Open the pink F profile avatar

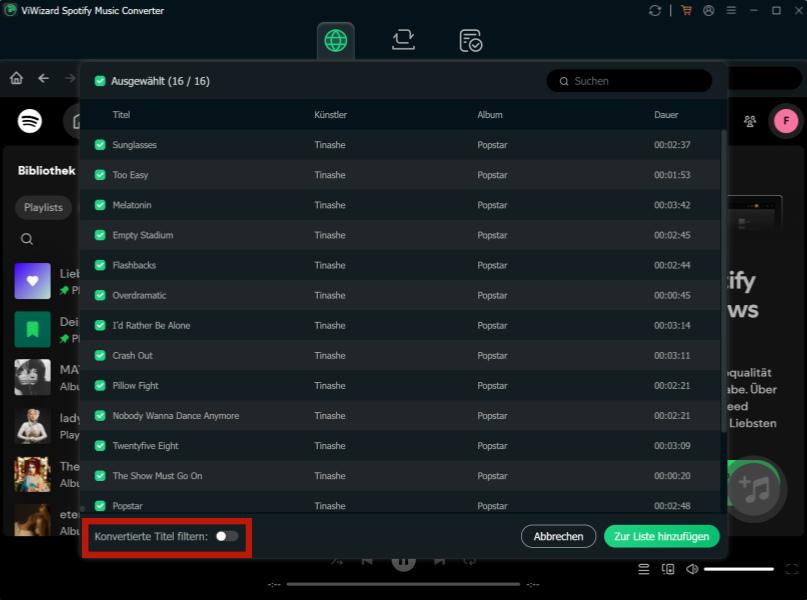coord(786,121)
